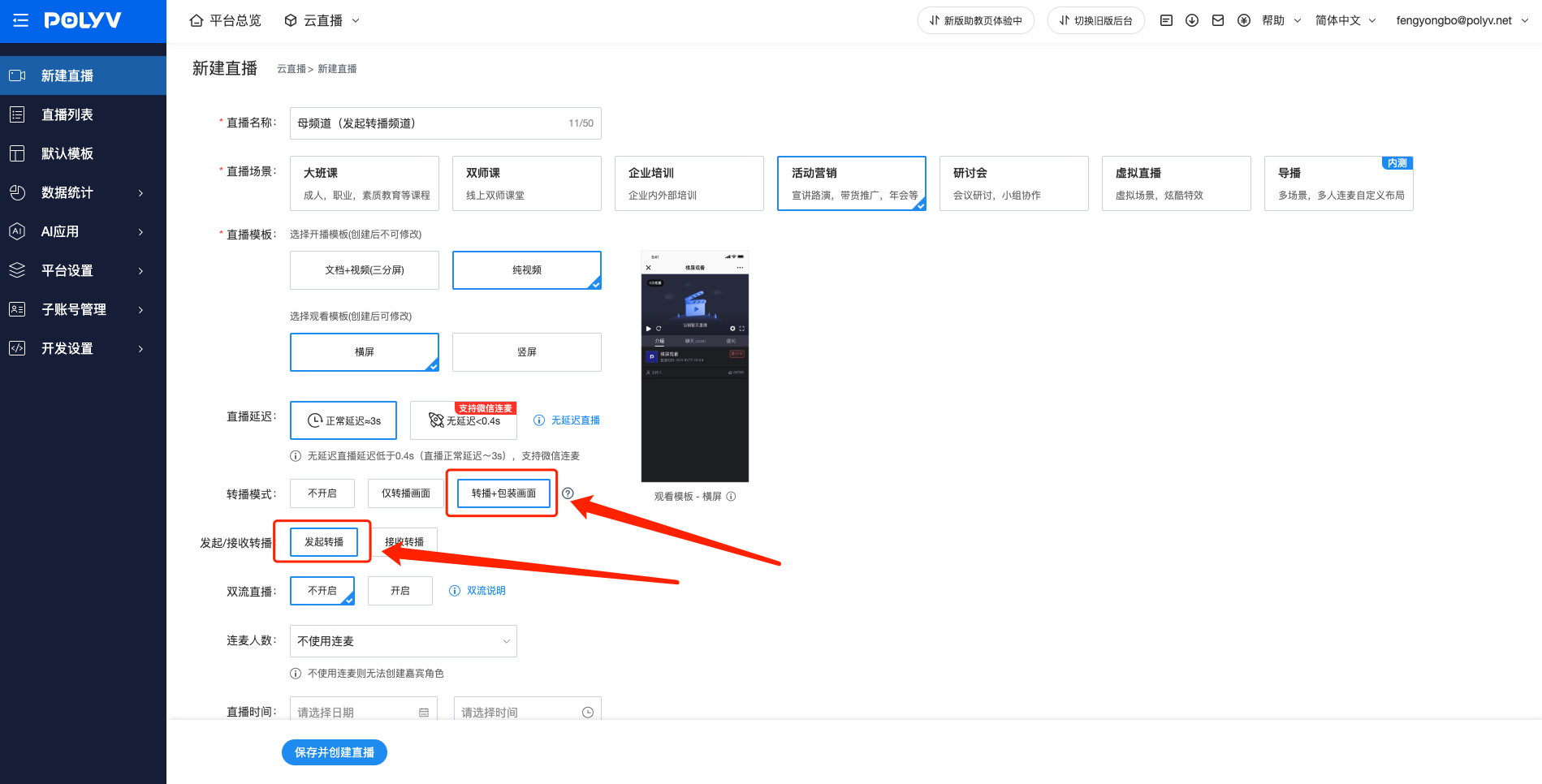
Task: Open the 简体中文 language dropdown
Action: pos(1345,21)
